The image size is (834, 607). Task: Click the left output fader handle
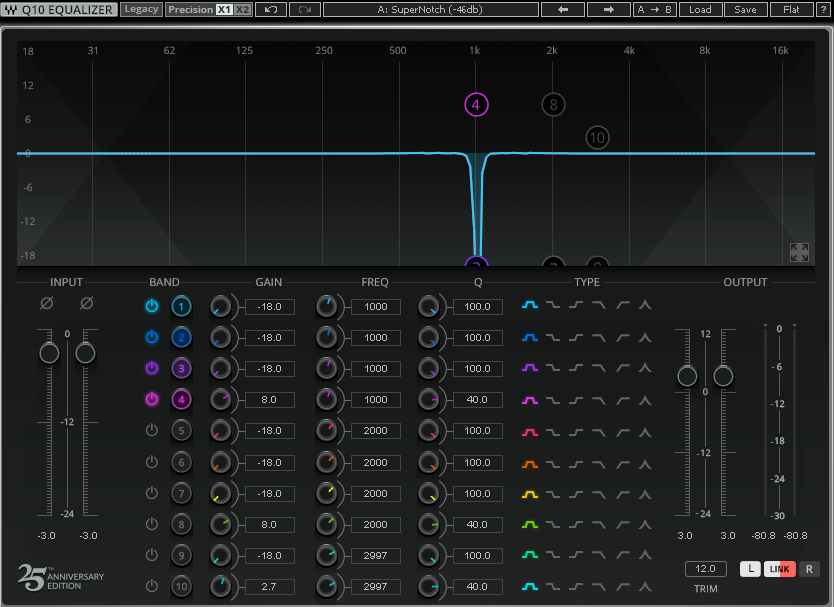(x=687, y=377)
